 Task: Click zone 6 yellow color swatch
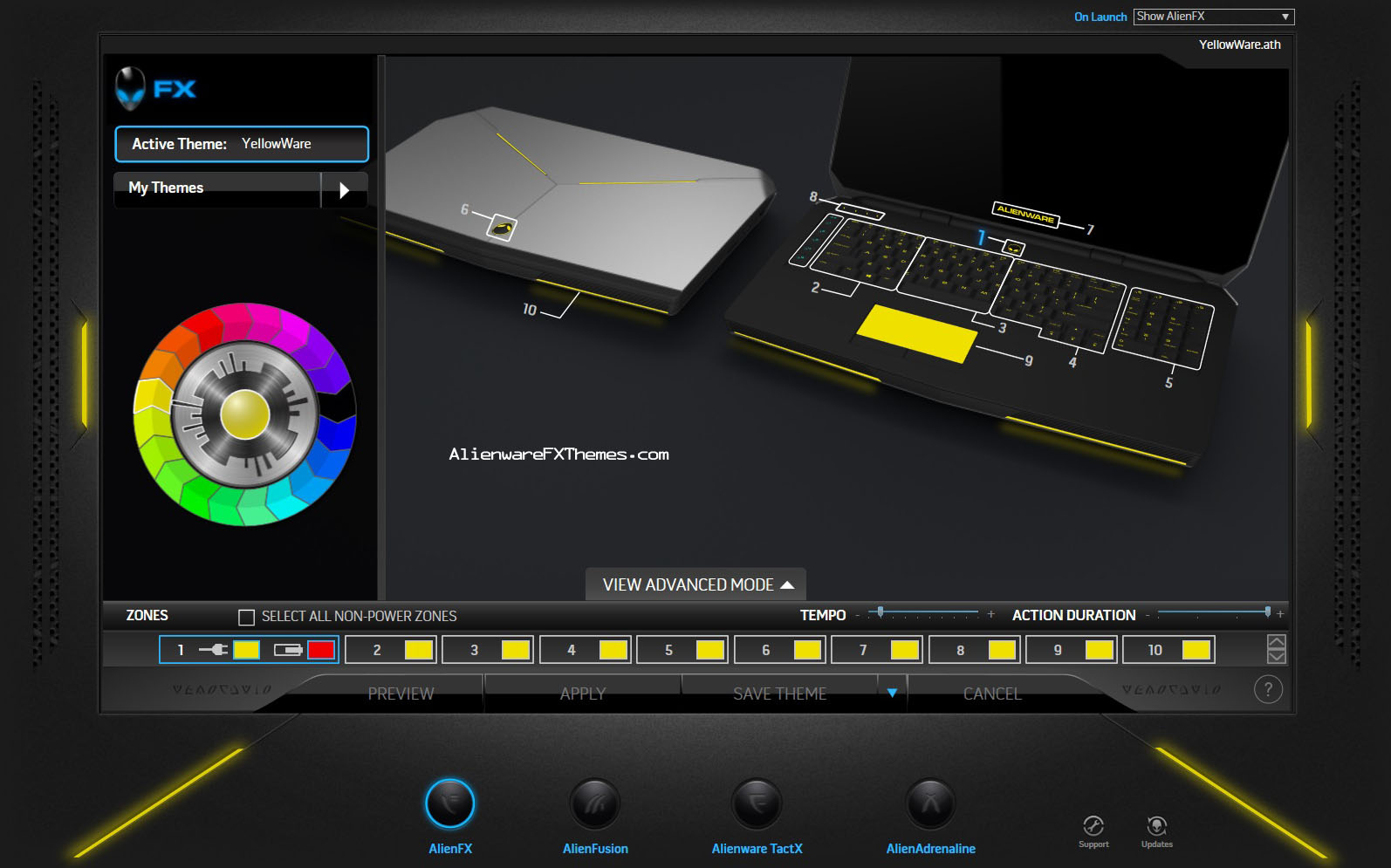(807, 650)
